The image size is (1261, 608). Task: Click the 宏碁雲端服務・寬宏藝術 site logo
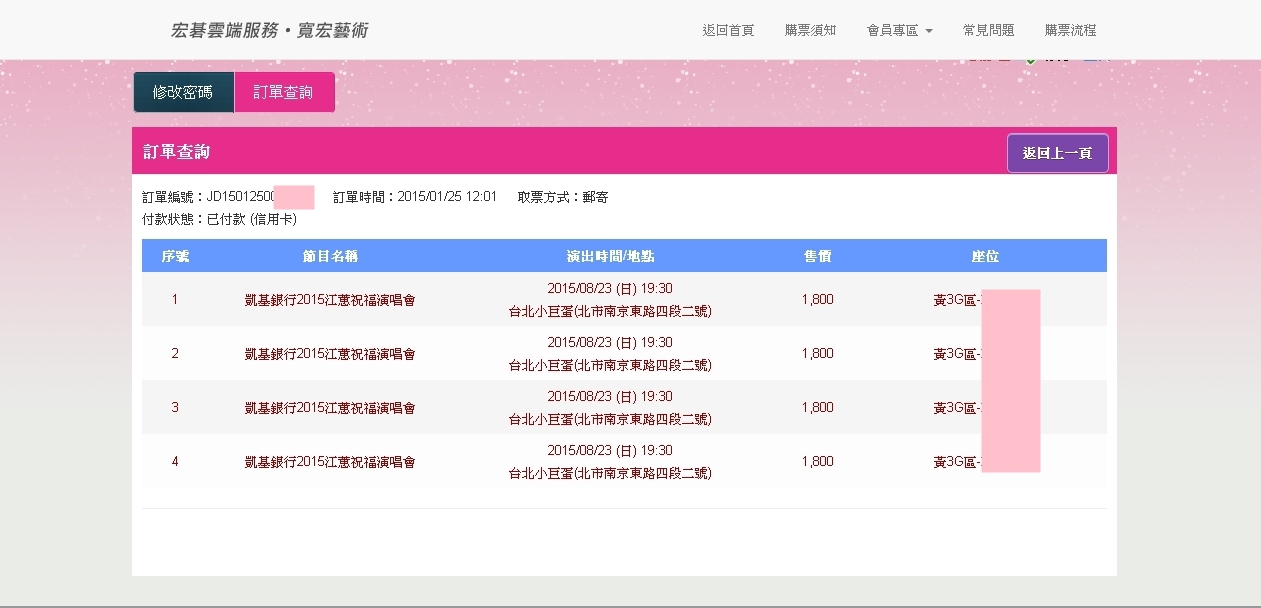(269, 30)
